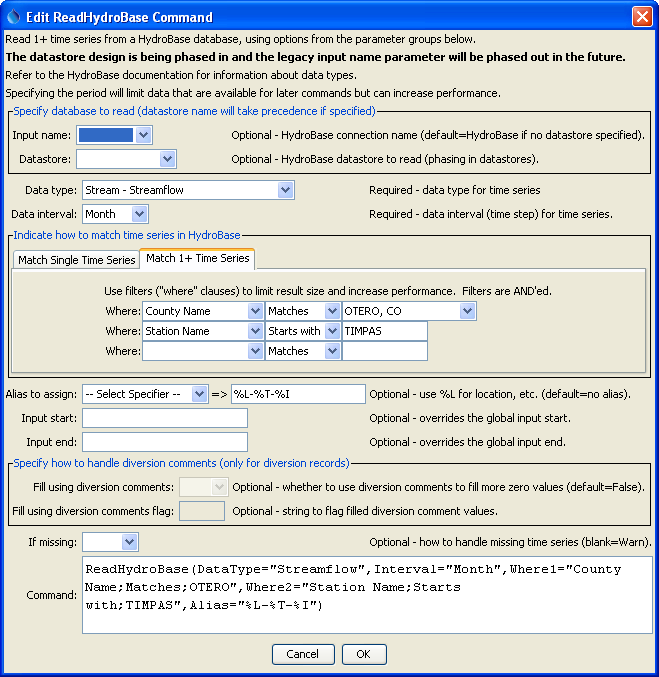Expand the Datastore dropdown
The image size is (659, 677).
tap(167, 159)
